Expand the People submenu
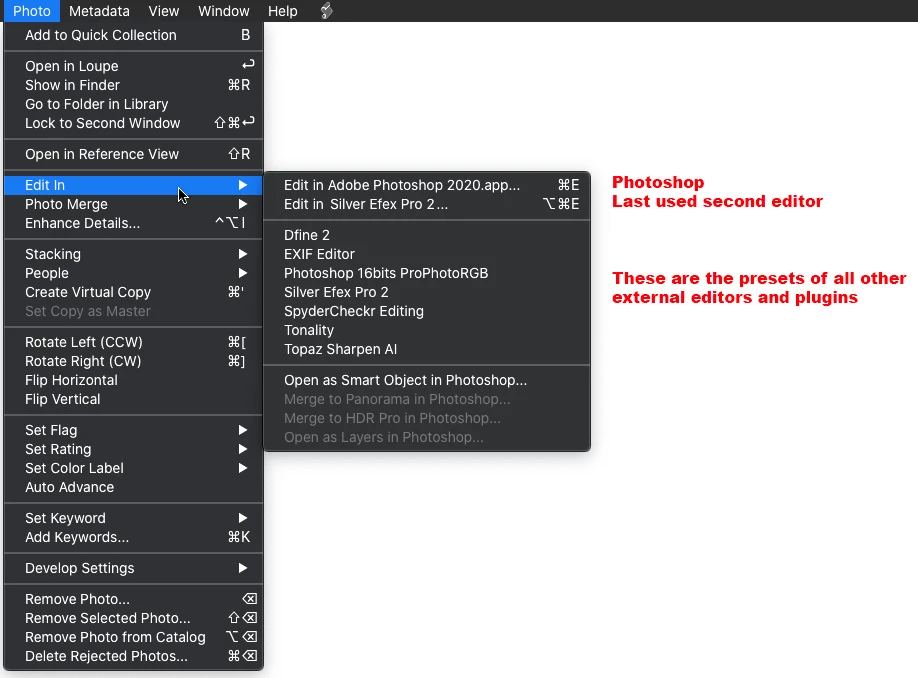The width and height of the screenshot is (918, 678). click(133, 273)
